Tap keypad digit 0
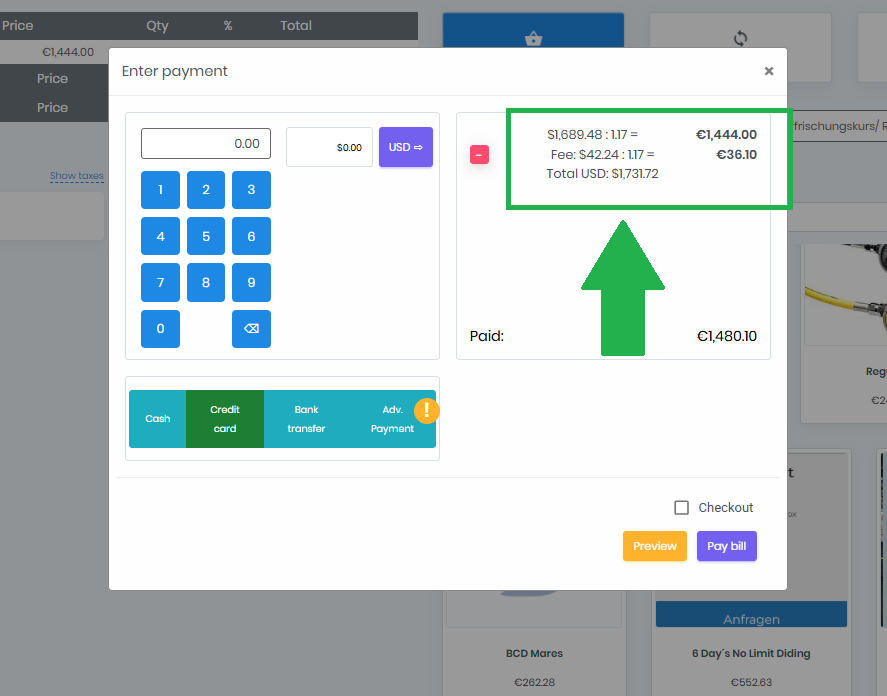 [x=160, y=329]
